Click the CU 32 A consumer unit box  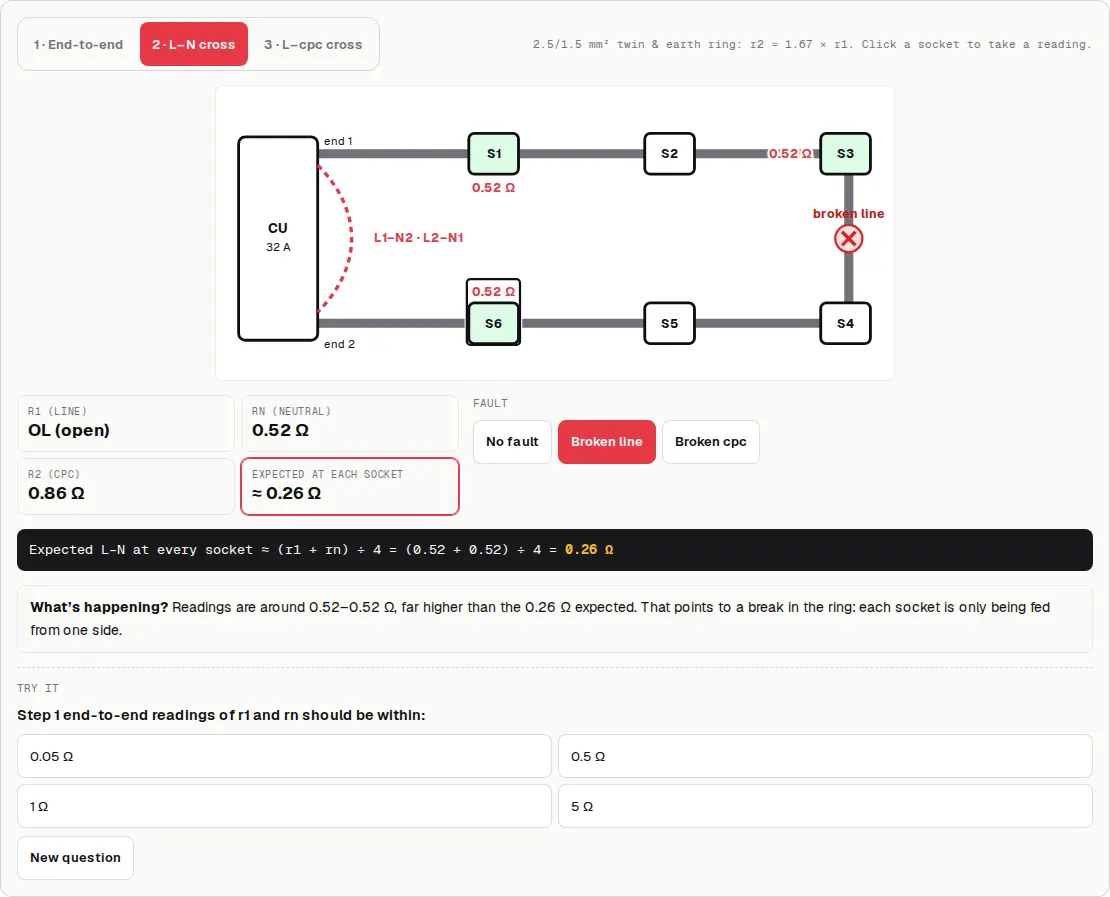pos(278,239)
